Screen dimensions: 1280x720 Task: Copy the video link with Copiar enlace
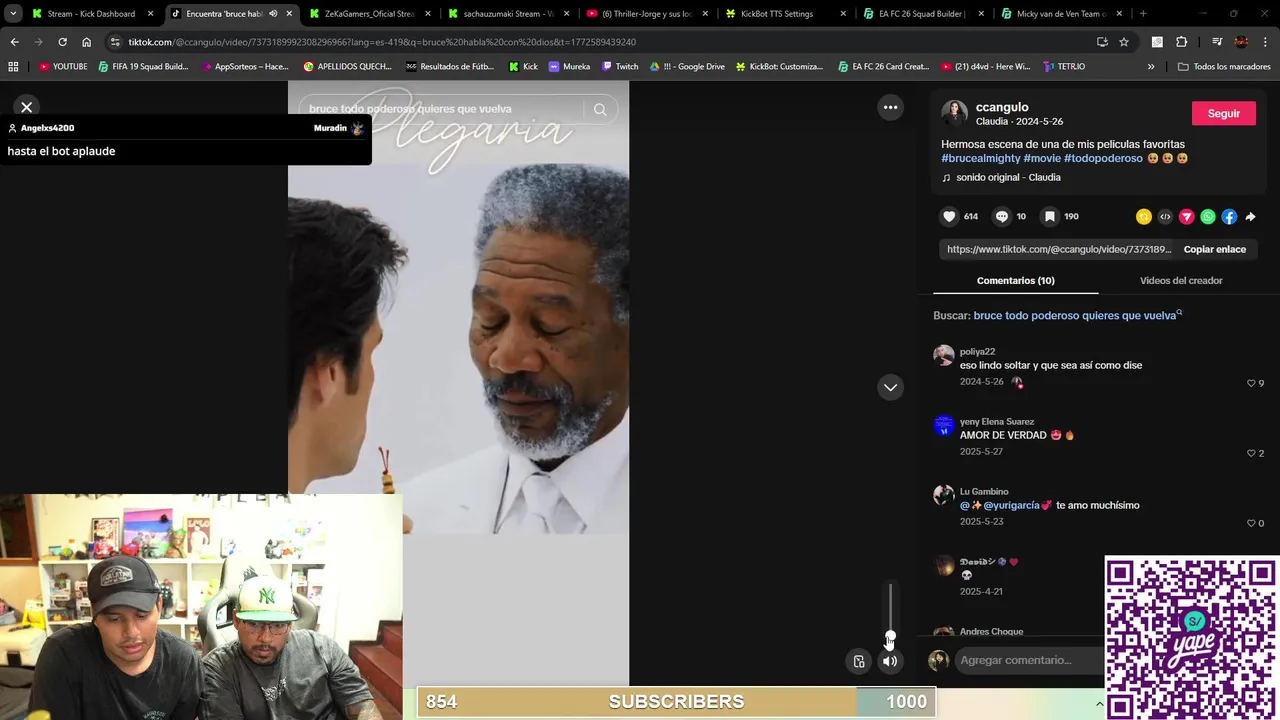1214,249
